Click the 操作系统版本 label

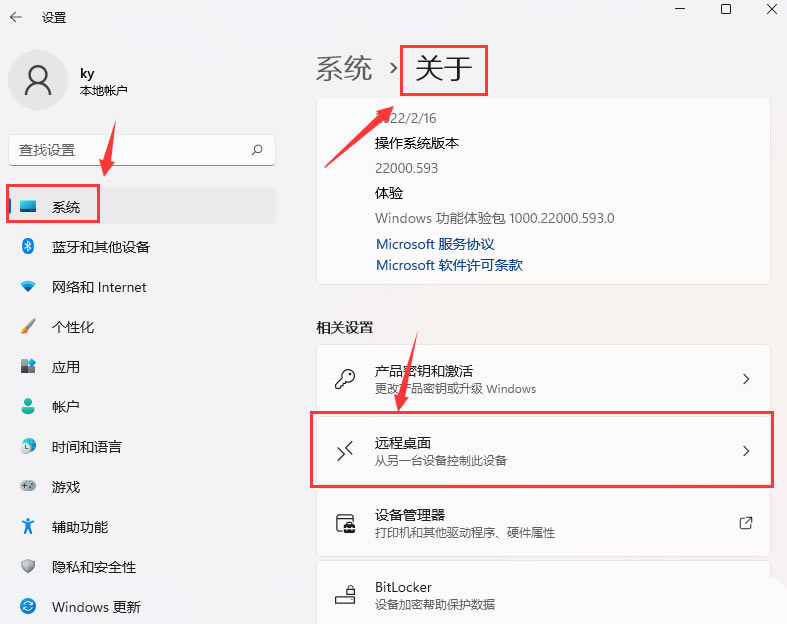(x=417, y=143)
